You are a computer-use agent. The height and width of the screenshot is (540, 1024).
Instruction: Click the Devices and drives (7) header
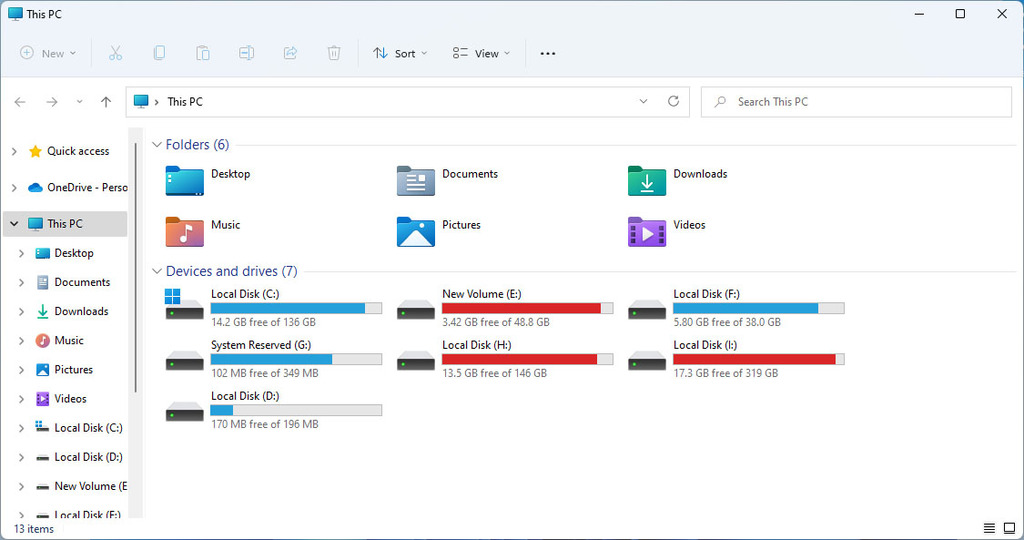[x=231, y=271]
